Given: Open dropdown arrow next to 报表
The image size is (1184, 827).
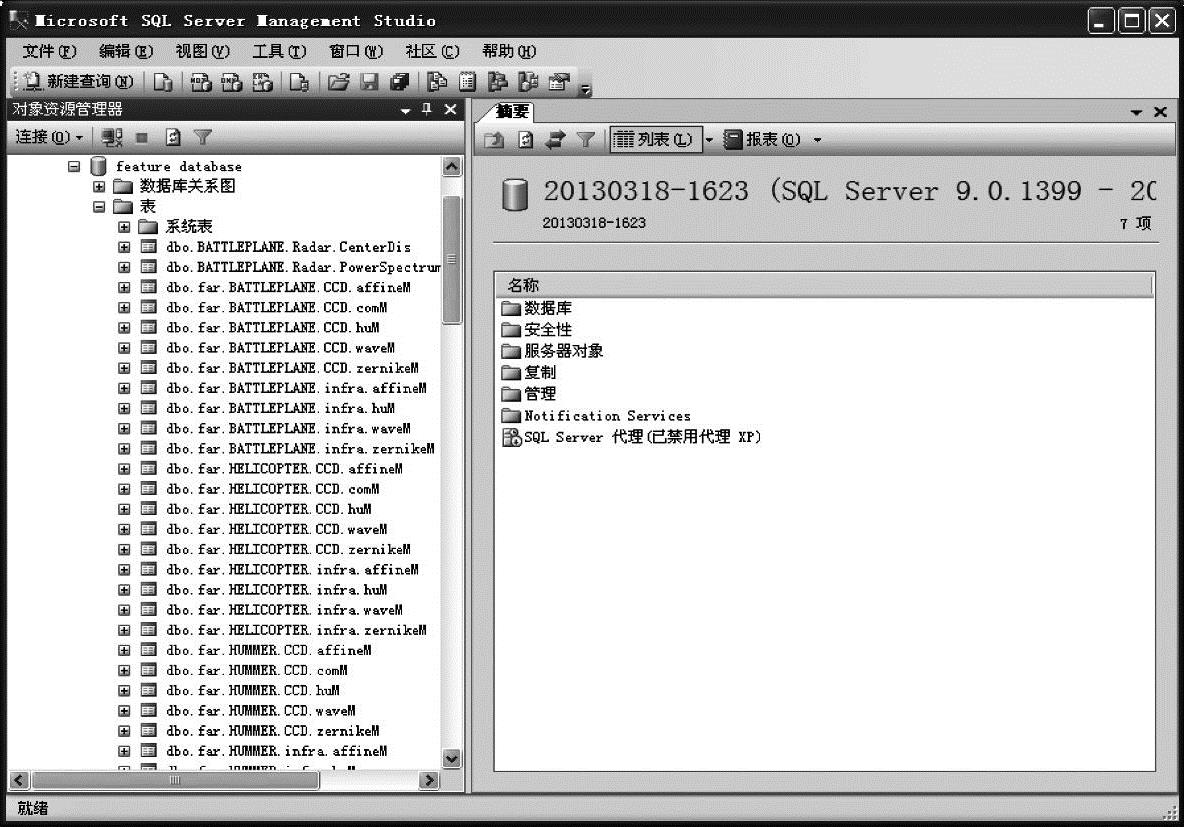Looking at the screenshot, I should click(817, 140).
